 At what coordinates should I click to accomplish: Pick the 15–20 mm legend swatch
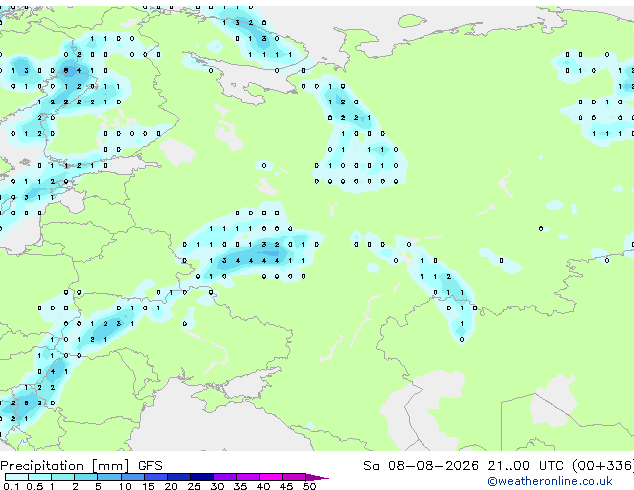[x=156, y=477]
